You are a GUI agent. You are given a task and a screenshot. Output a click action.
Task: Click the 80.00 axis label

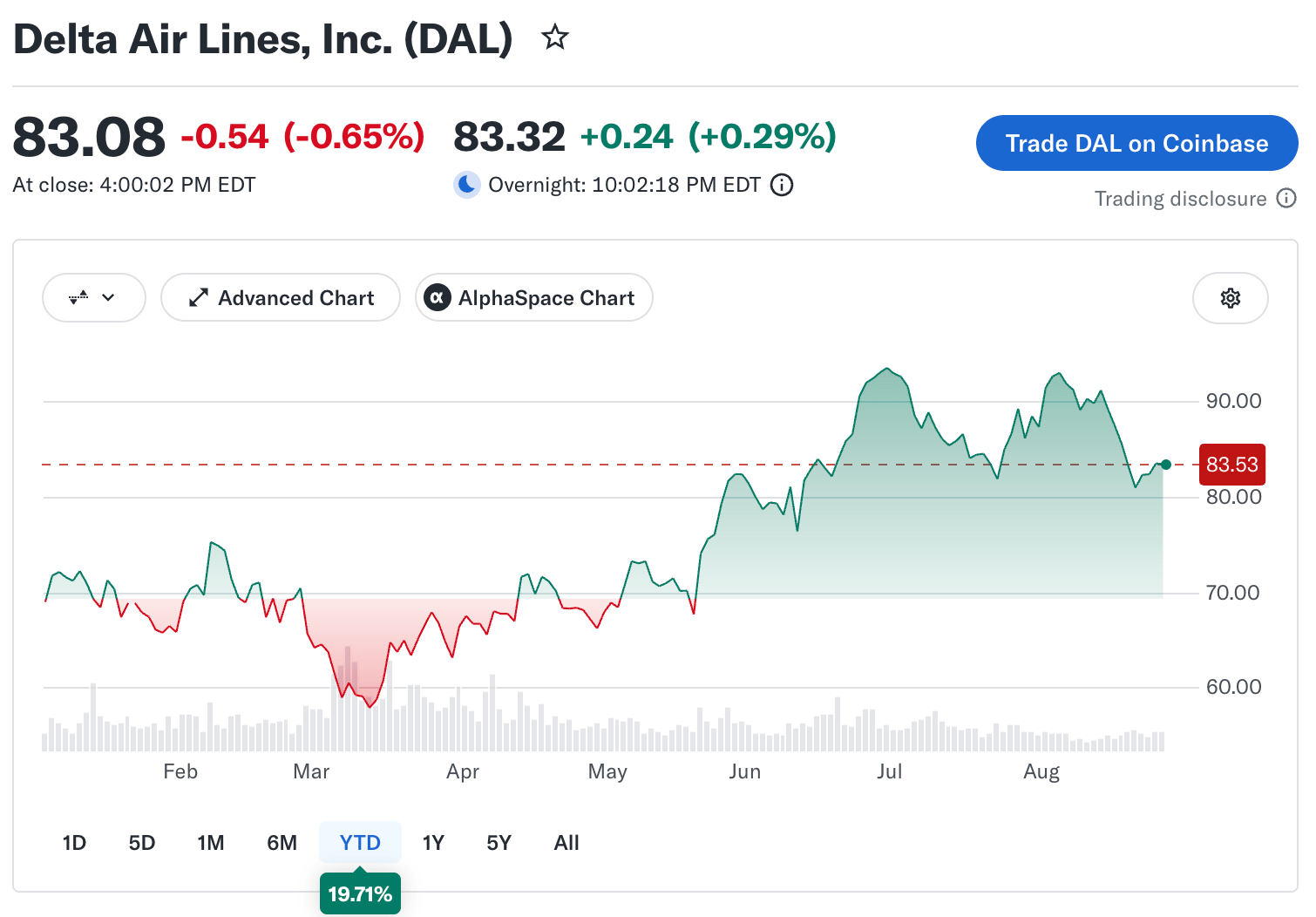point(1233,497)
